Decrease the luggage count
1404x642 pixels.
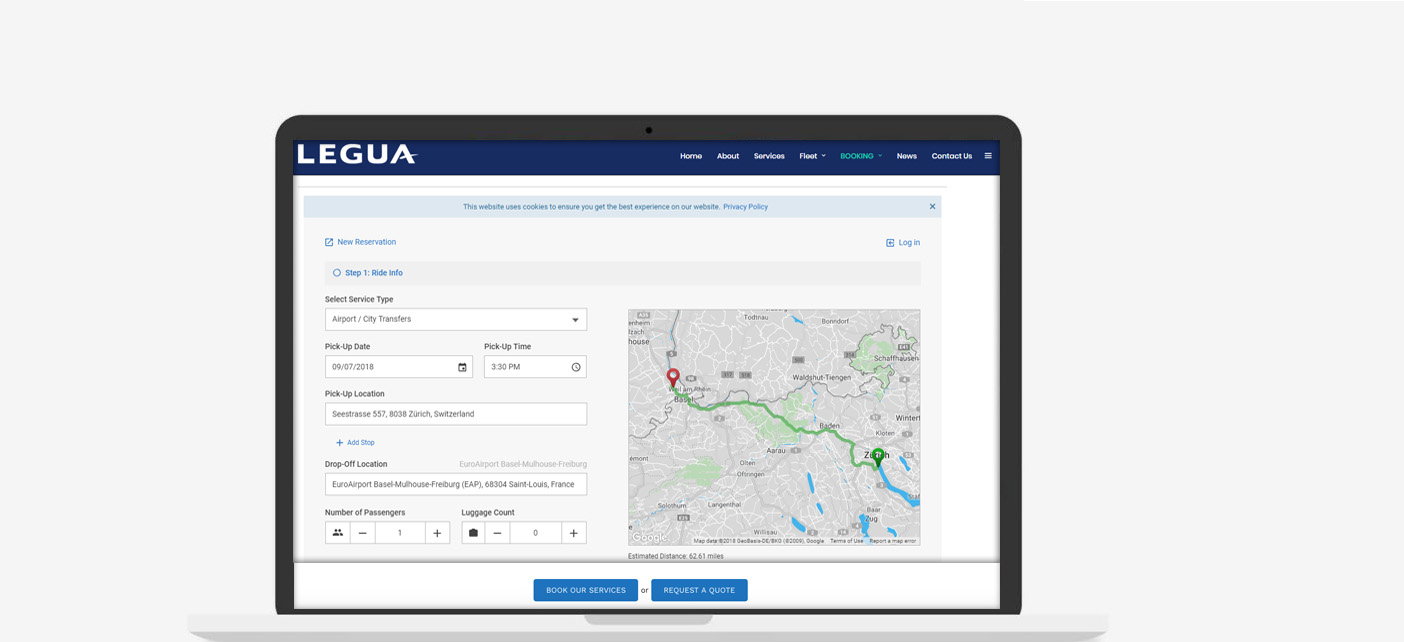point(498,533)
